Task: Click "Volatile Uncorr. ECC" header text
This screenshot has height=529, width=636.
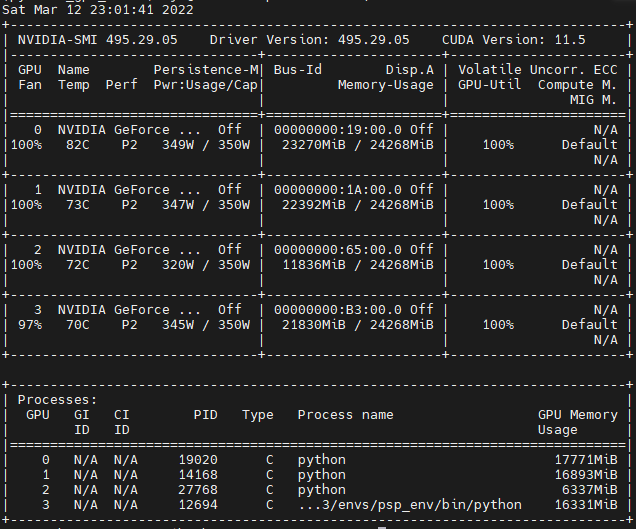Action: [x=538, y=70]
